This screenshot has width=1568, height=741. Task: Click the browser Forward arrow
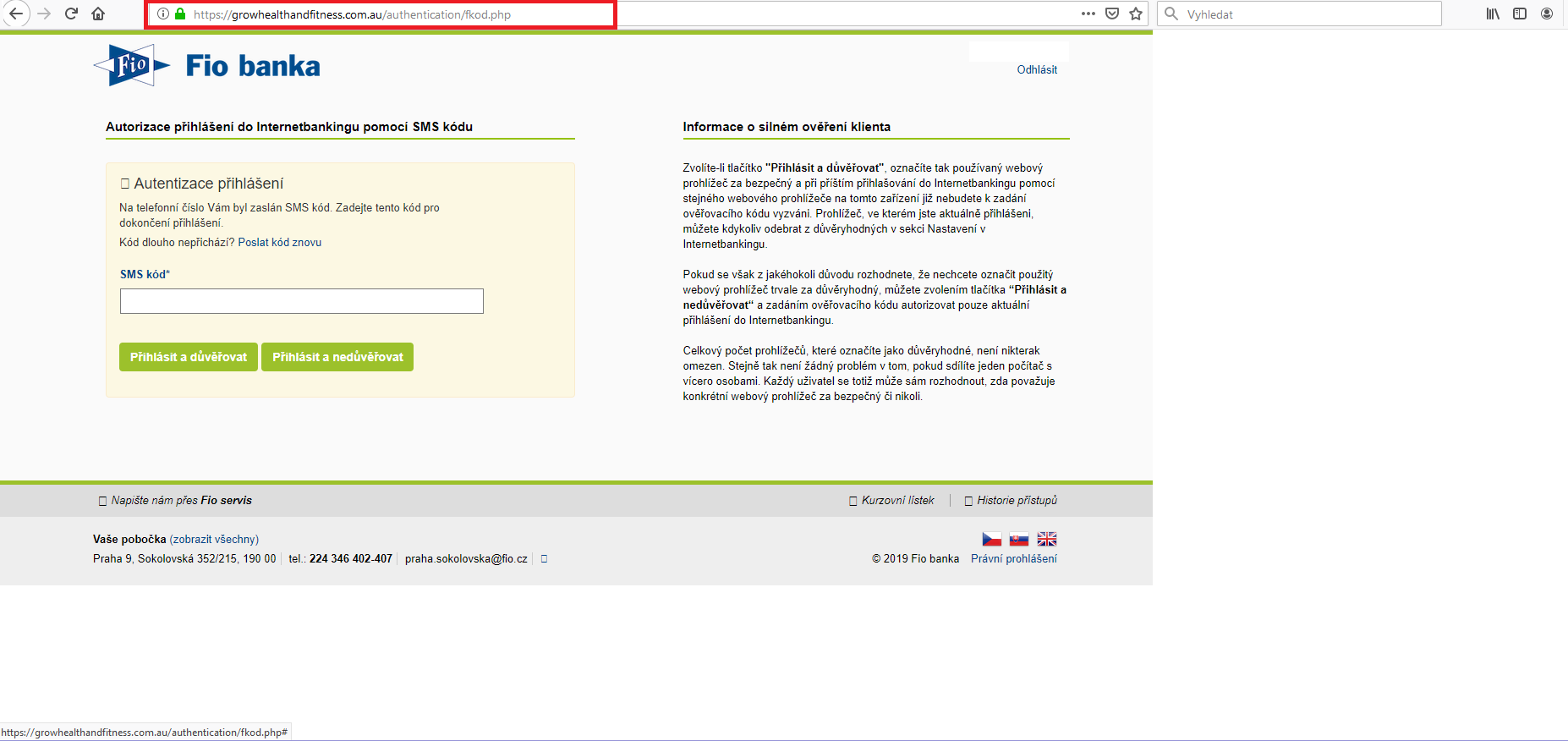pyautogui.click(x=44, y=14)
